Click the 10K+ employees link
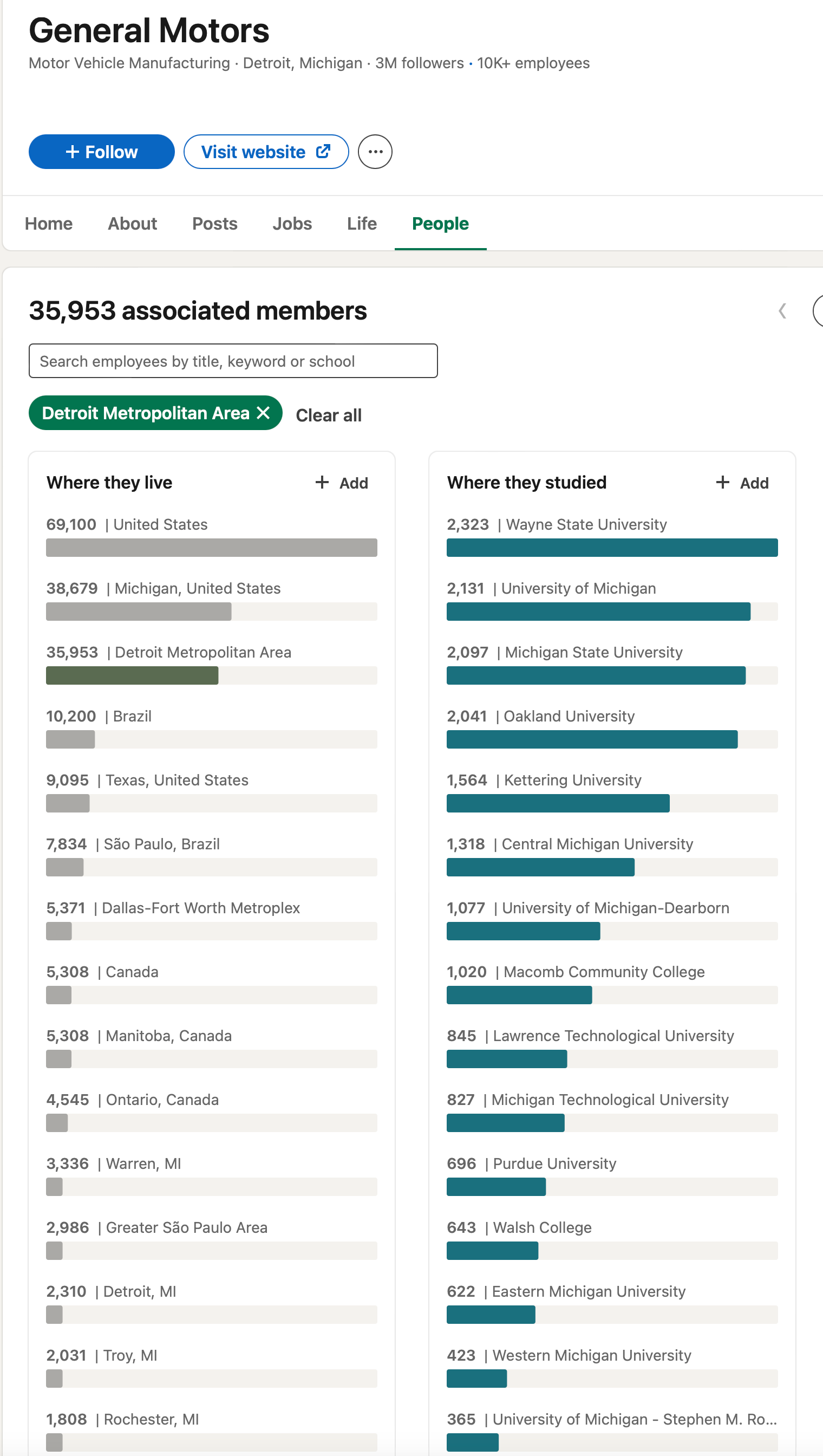This screenshot has width=823, height=1456. click(533, 63)
